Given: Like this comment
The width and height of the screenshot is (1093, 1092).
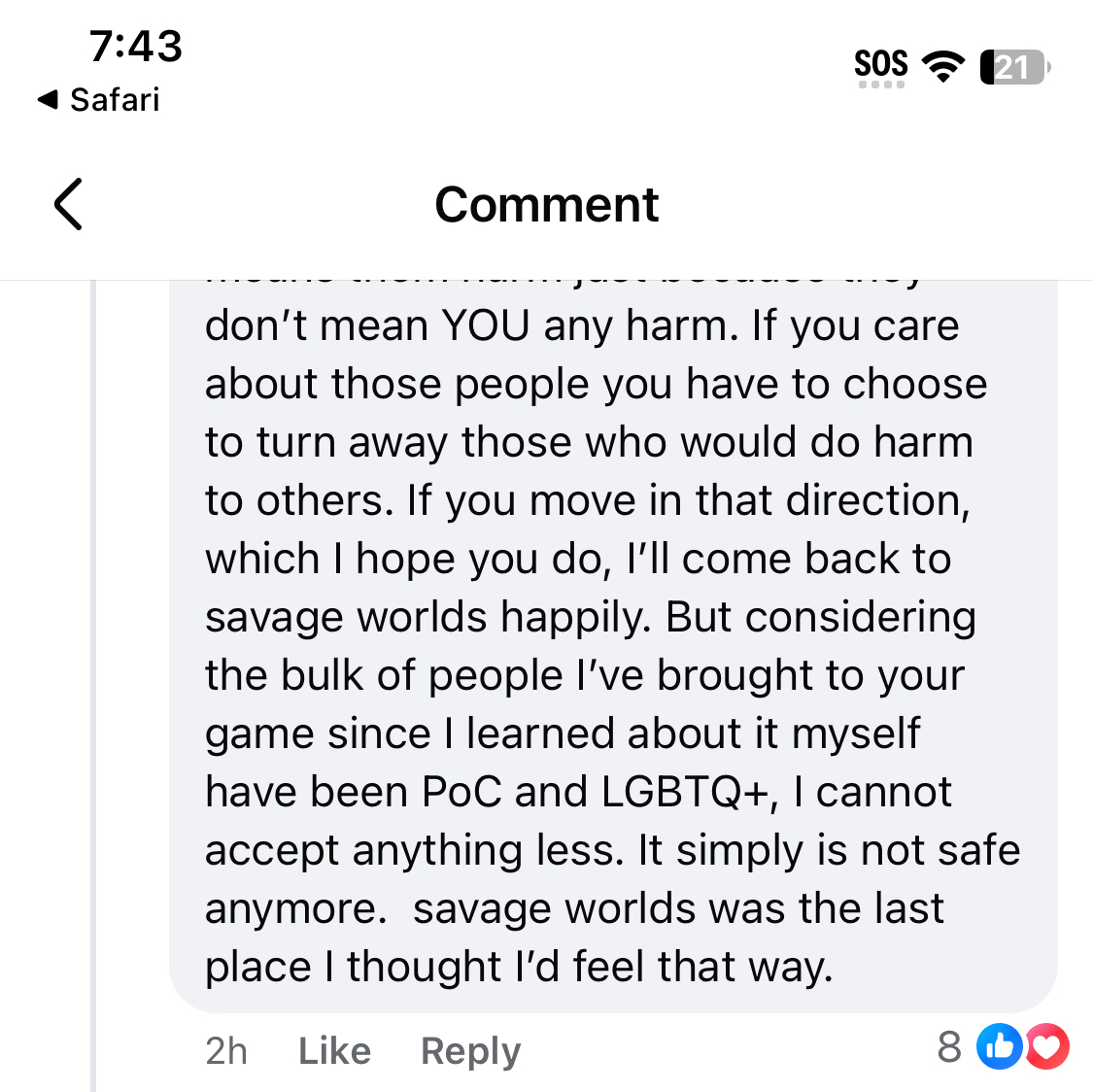Looking at the screenshot, I should click(334, 1050).
